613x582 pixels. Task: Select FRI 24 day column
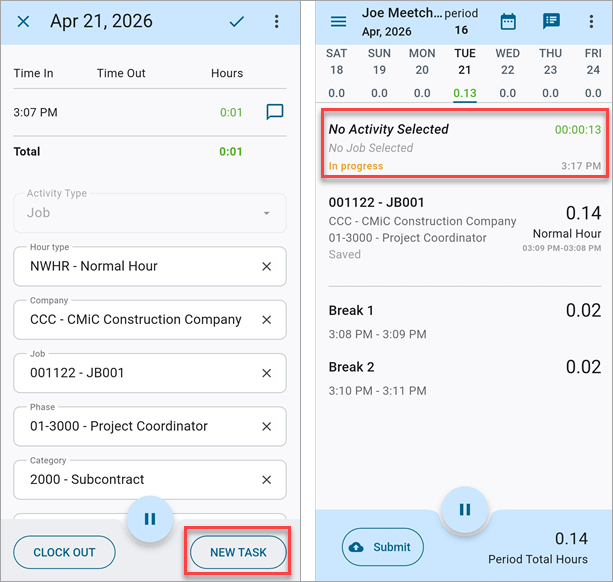pyautogui.click(x=593, y=73)
